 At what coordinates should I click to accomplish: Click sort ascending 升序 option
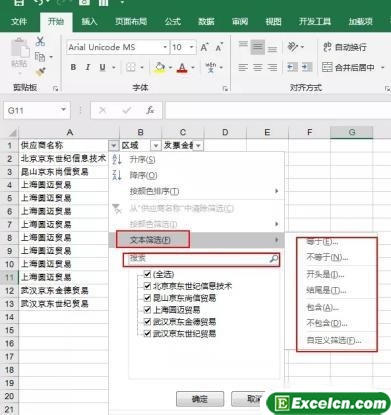[x=142, y=160]
